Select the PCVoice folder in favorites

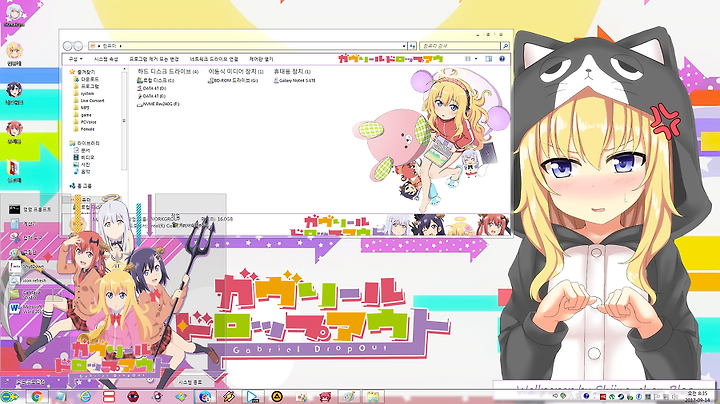pyautogui.click(x=85, y=122)
